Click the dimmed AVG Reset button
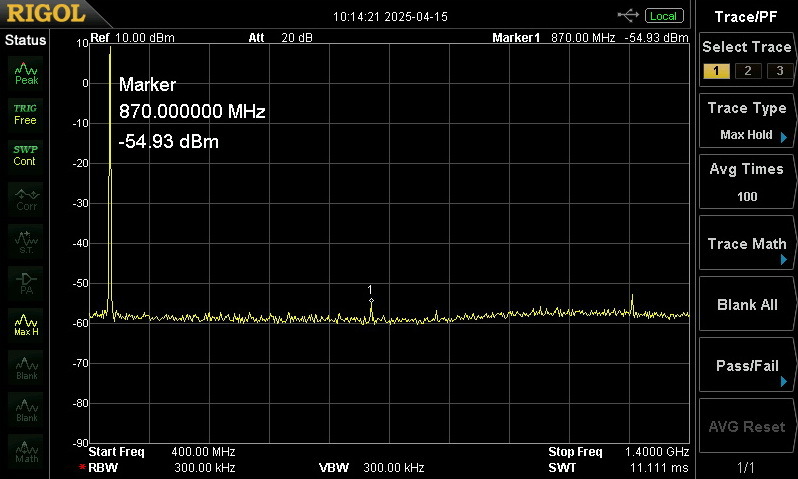The width and height of the screenshot is (798, 479). (747, 427)
